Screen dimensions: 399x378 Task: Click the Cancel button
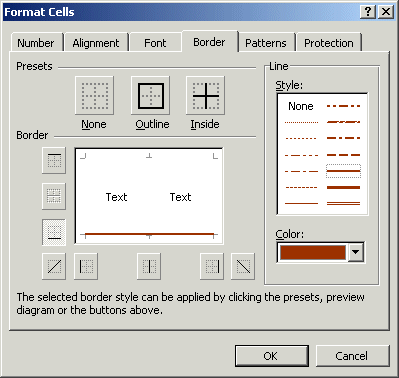(x=352, y=356)
